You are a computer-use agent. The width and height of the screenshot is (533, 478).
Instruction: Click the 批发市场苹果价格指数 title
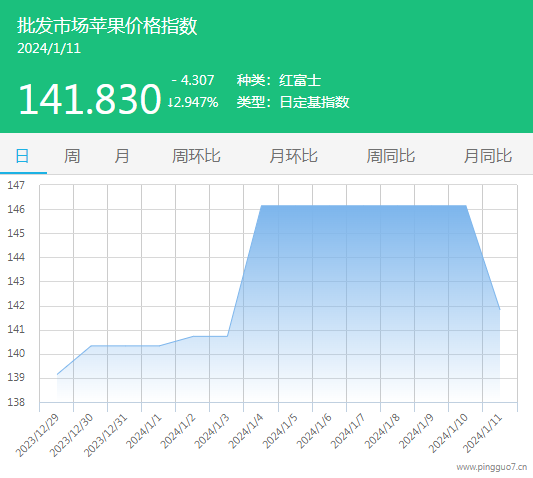click(x=107, y=25)
